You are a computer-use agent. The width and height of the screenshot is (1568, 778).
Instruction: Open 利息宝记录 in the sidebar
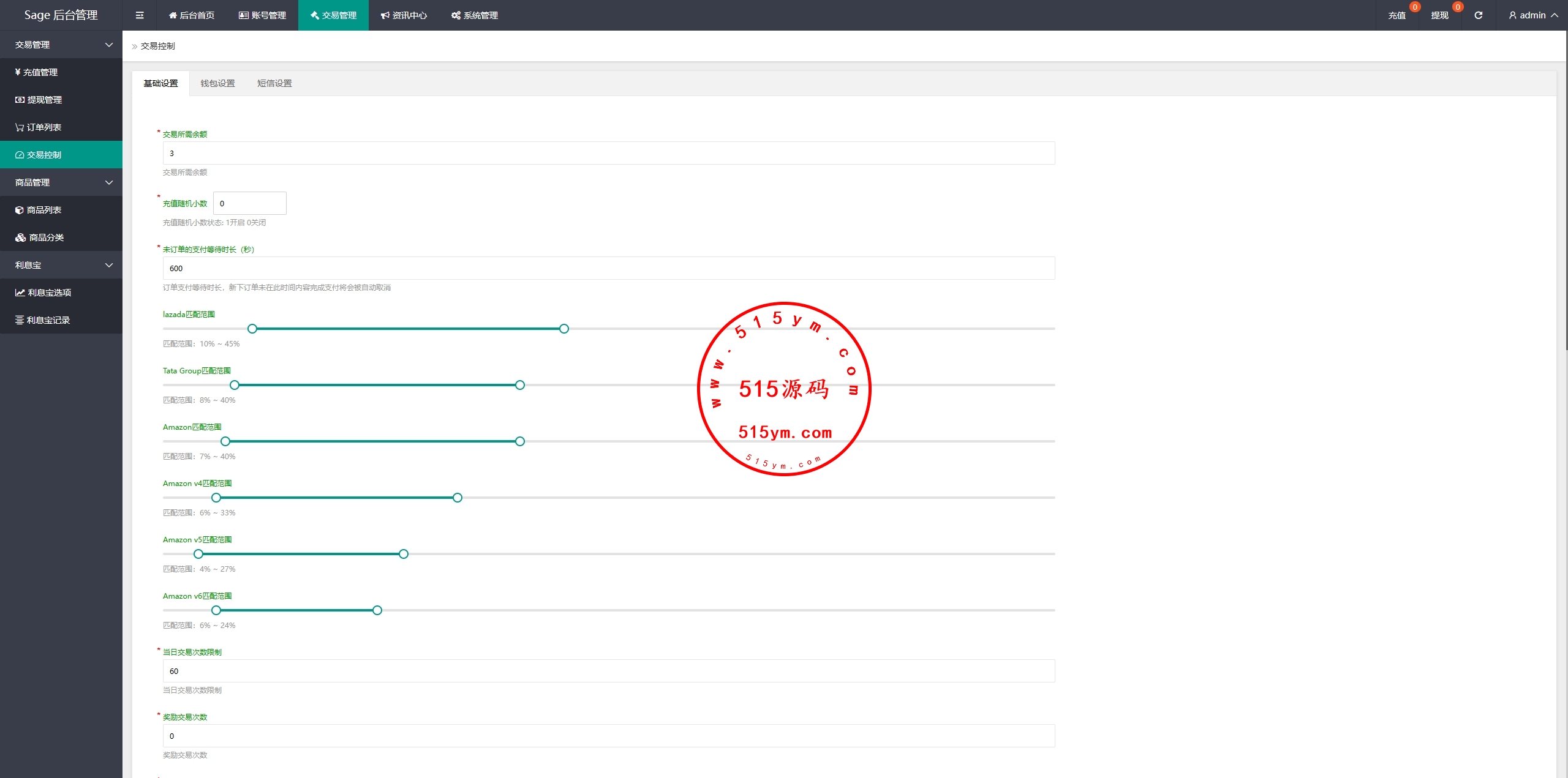pos(48,320)
